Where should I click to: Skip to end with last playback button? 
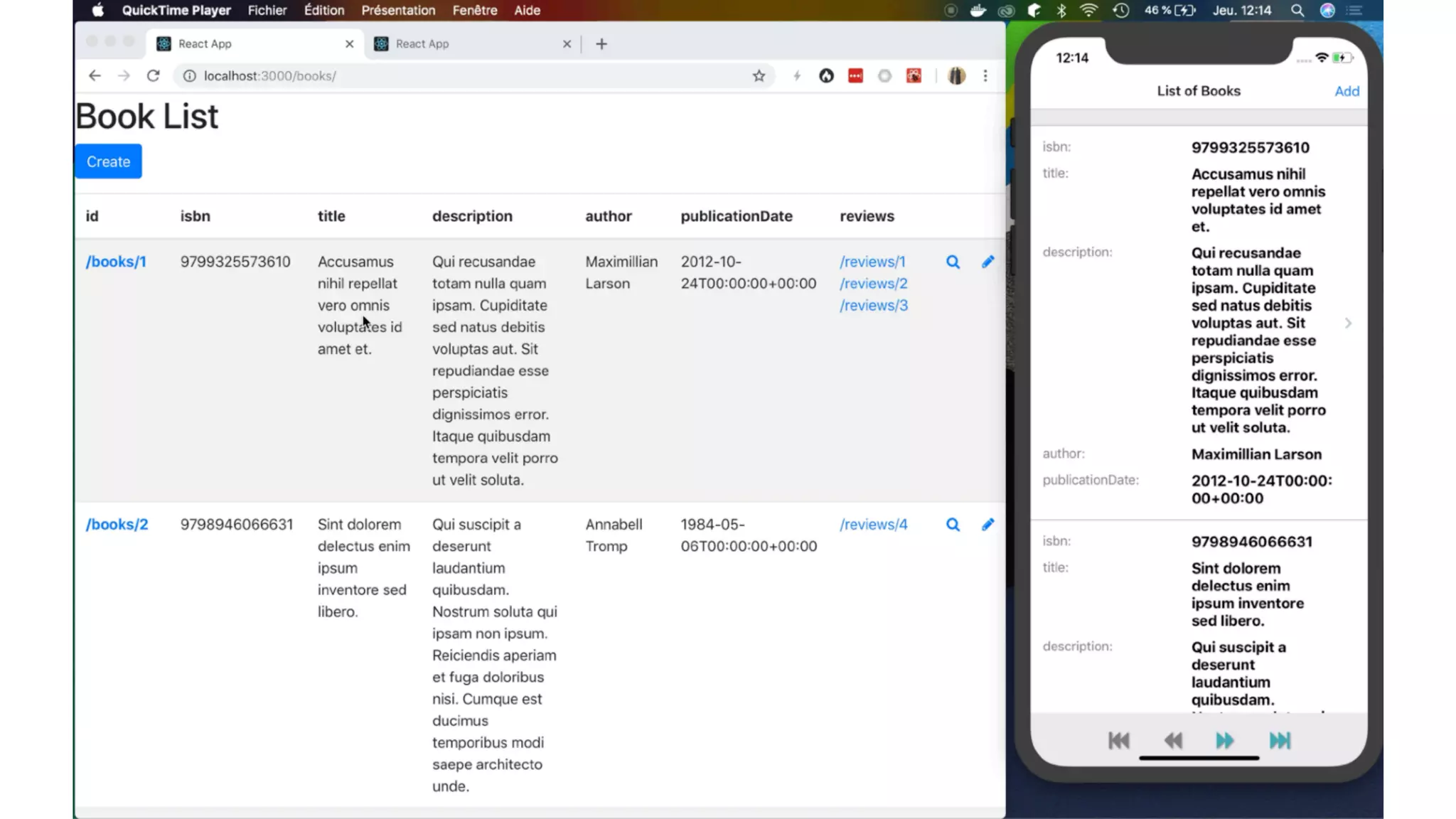click(x=1280, y=741)
